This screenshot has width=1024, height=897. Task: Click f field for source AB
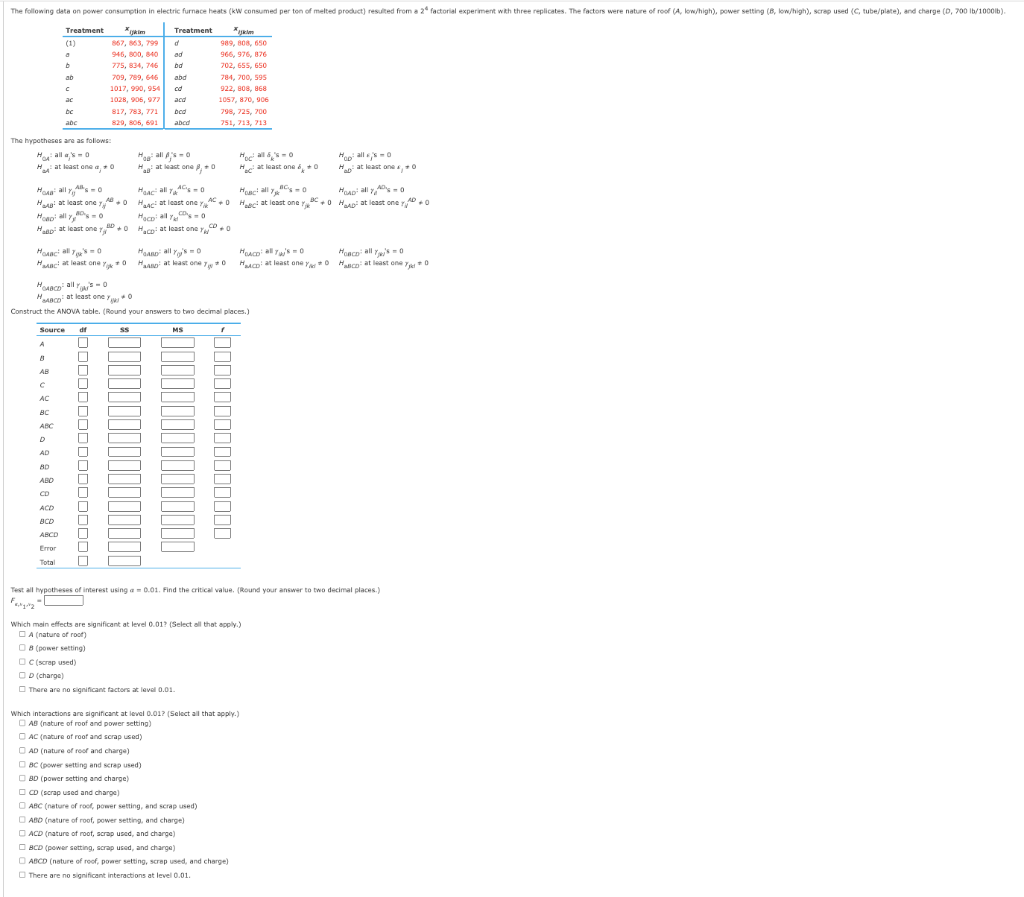point(222,370)
